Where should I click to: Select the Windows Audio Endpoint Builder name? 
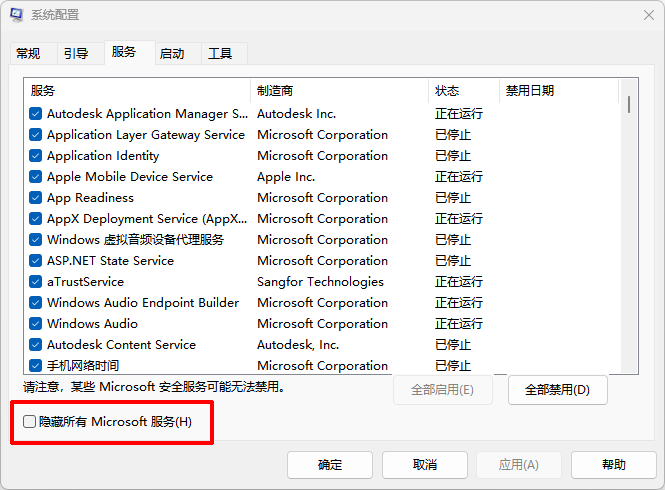(x=143, y=303)
